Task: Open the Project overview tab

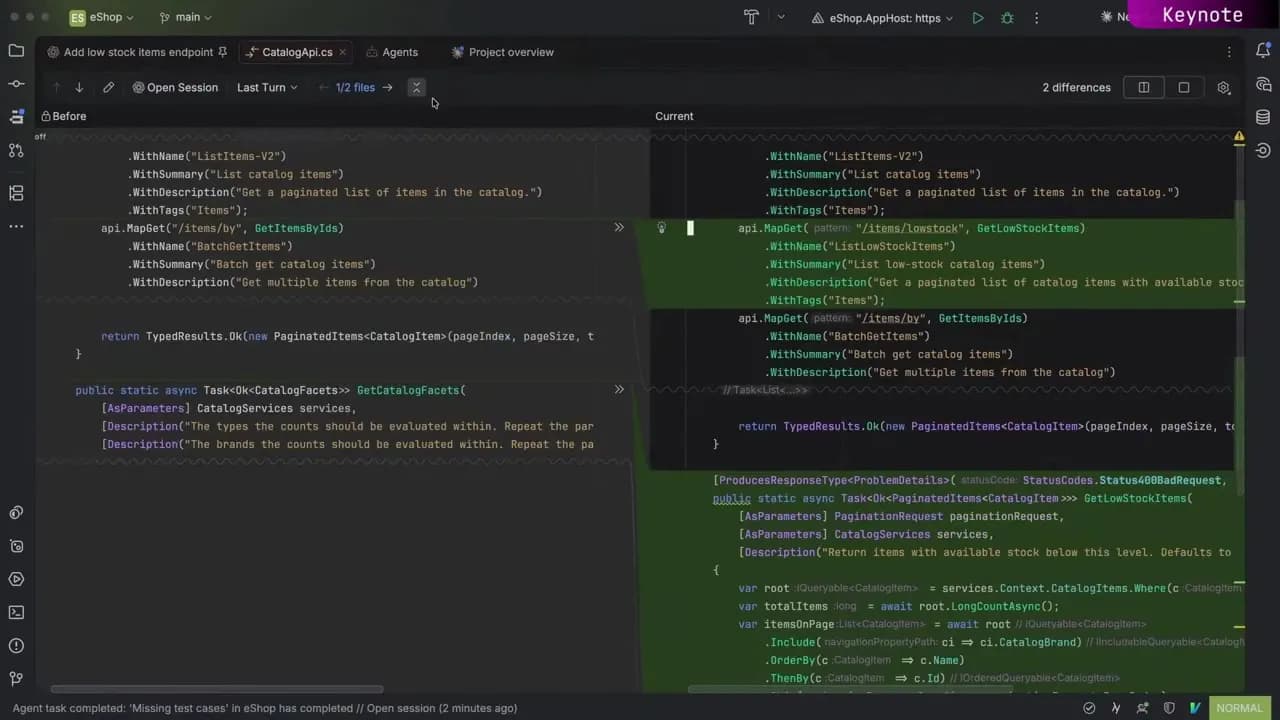Action: [502, 52]
